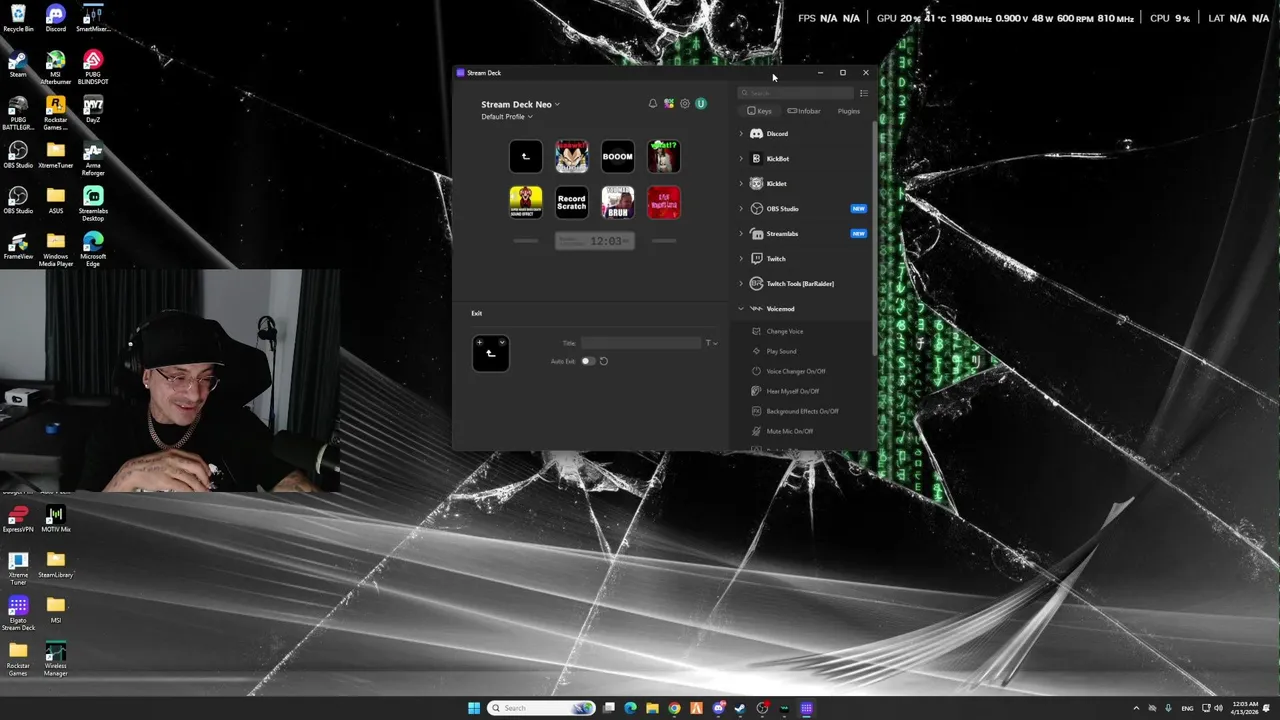
Task: Select the back-arrow folder key on the grid
Action: tap(526, 156)
